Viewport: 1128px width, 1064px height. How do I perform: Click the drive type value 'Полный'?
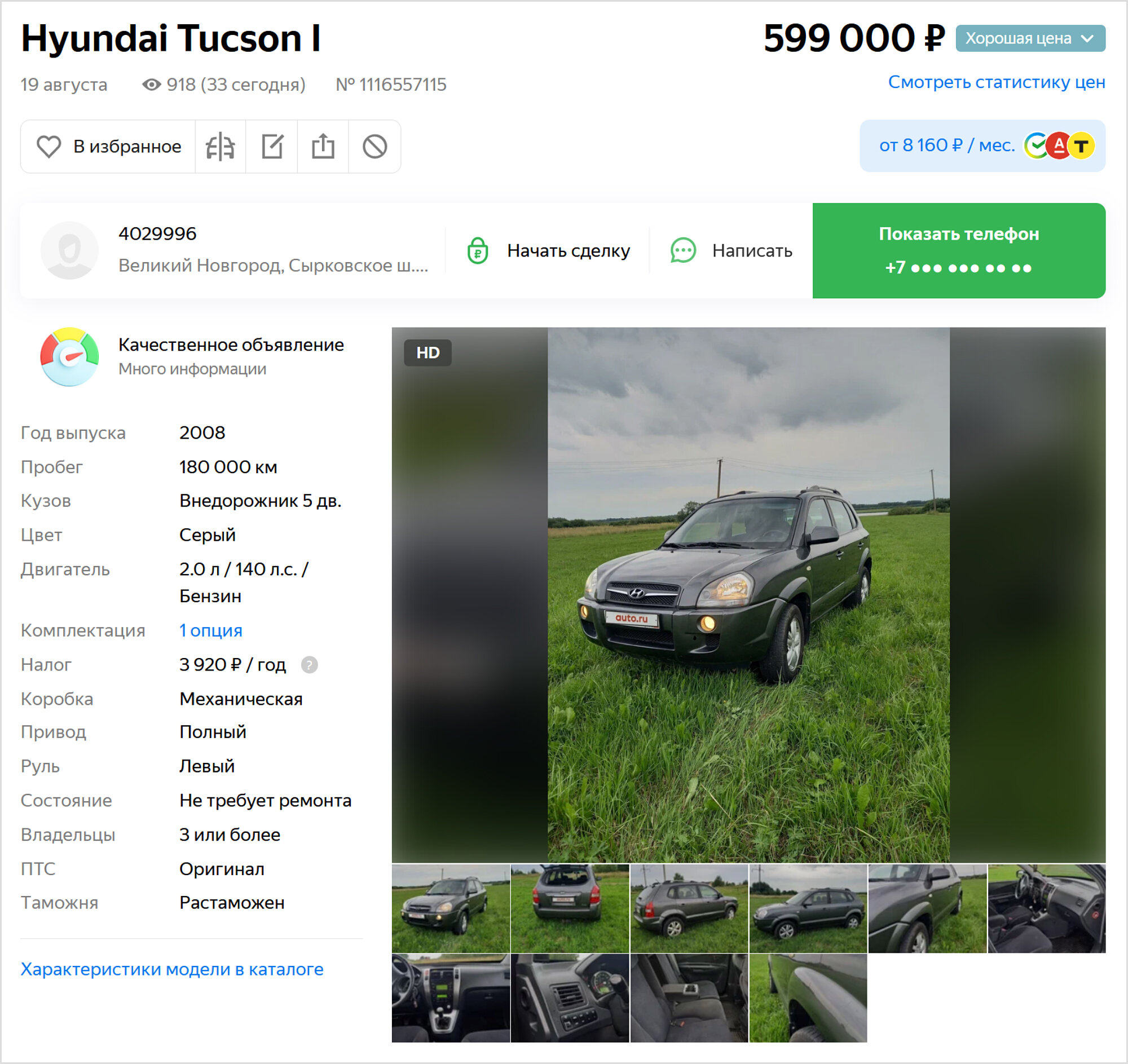[213, 732]
